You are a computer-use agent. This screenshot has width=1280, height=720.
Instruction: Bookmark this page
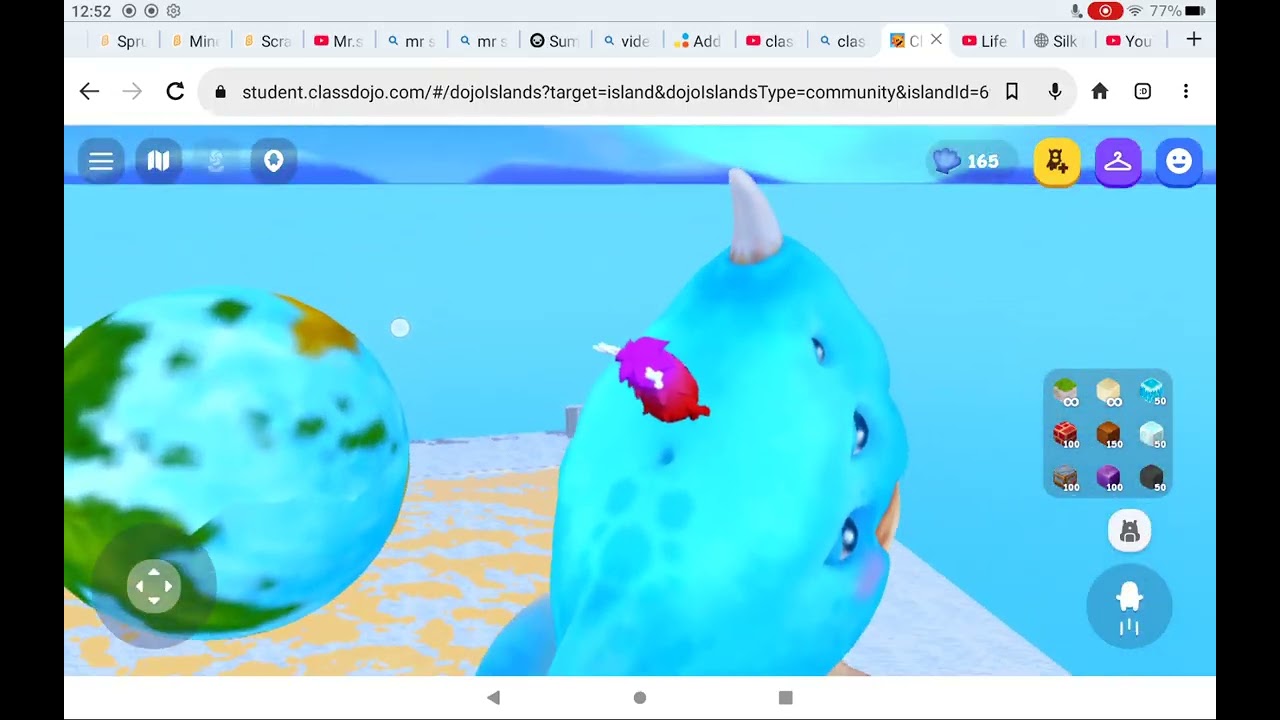pyautogui.click(x=1012, y=92)
